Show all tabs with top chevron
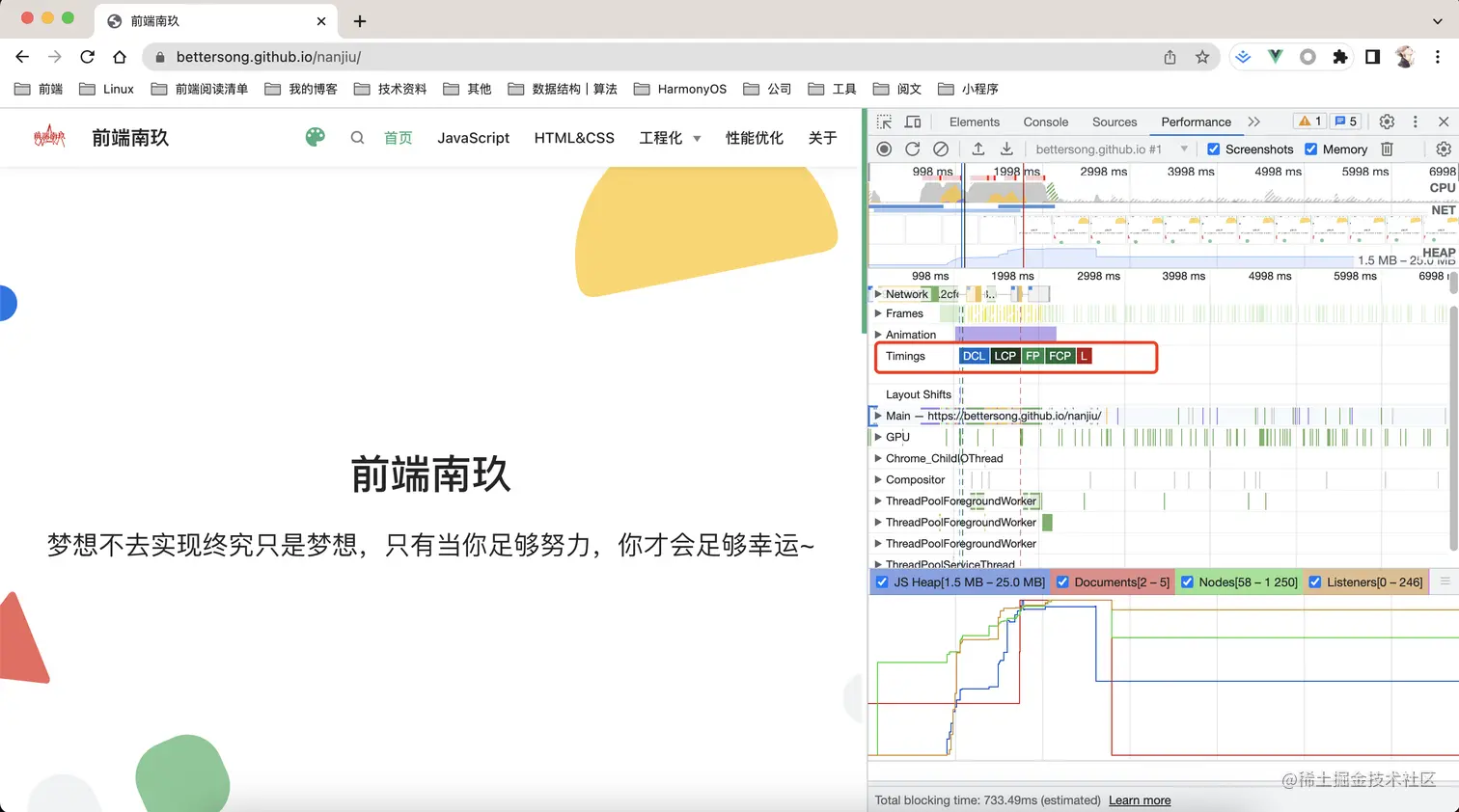1459x812 pixels. pyautogui.click(x=1438, y=21)
